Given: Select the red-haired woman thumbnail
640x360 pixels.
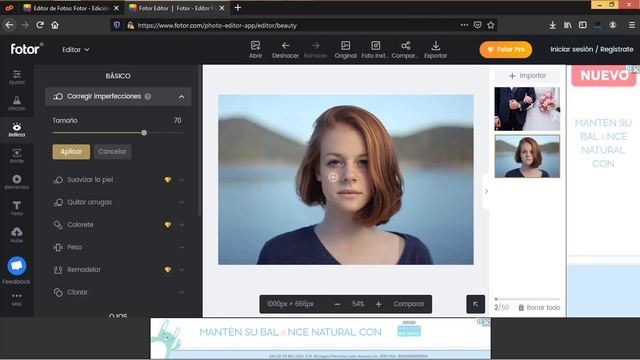Looking at the screenshot, I should point(527,156).
